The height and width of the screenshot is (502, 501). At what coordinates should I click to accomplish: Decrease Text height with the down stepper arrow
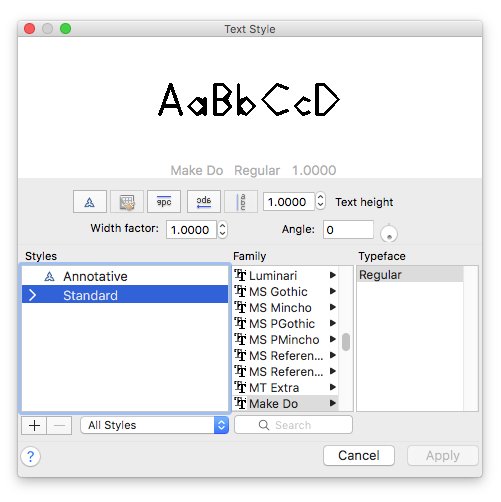[320, 206]
